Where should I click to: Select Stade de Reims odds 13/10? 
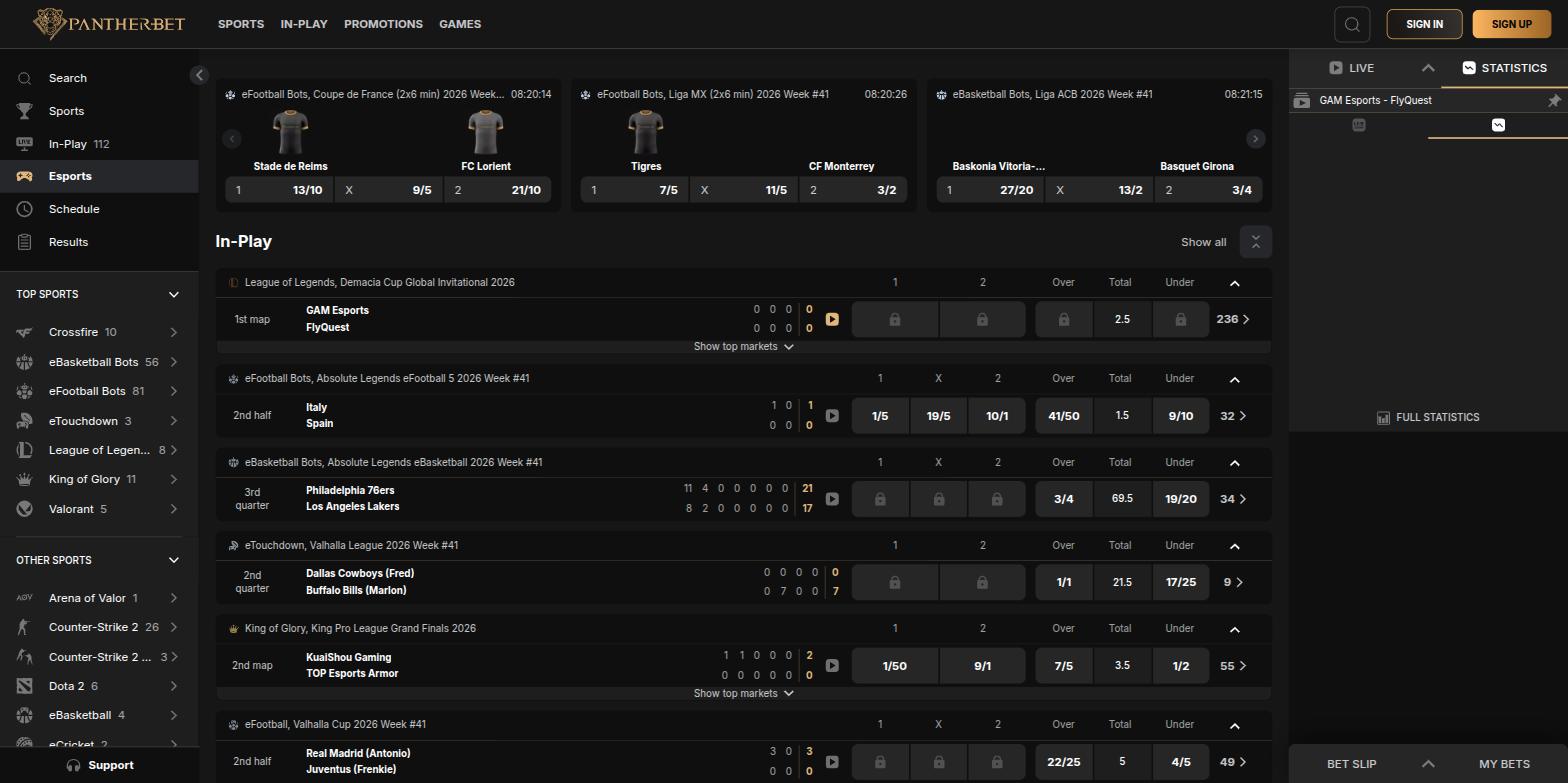[280, 190]
